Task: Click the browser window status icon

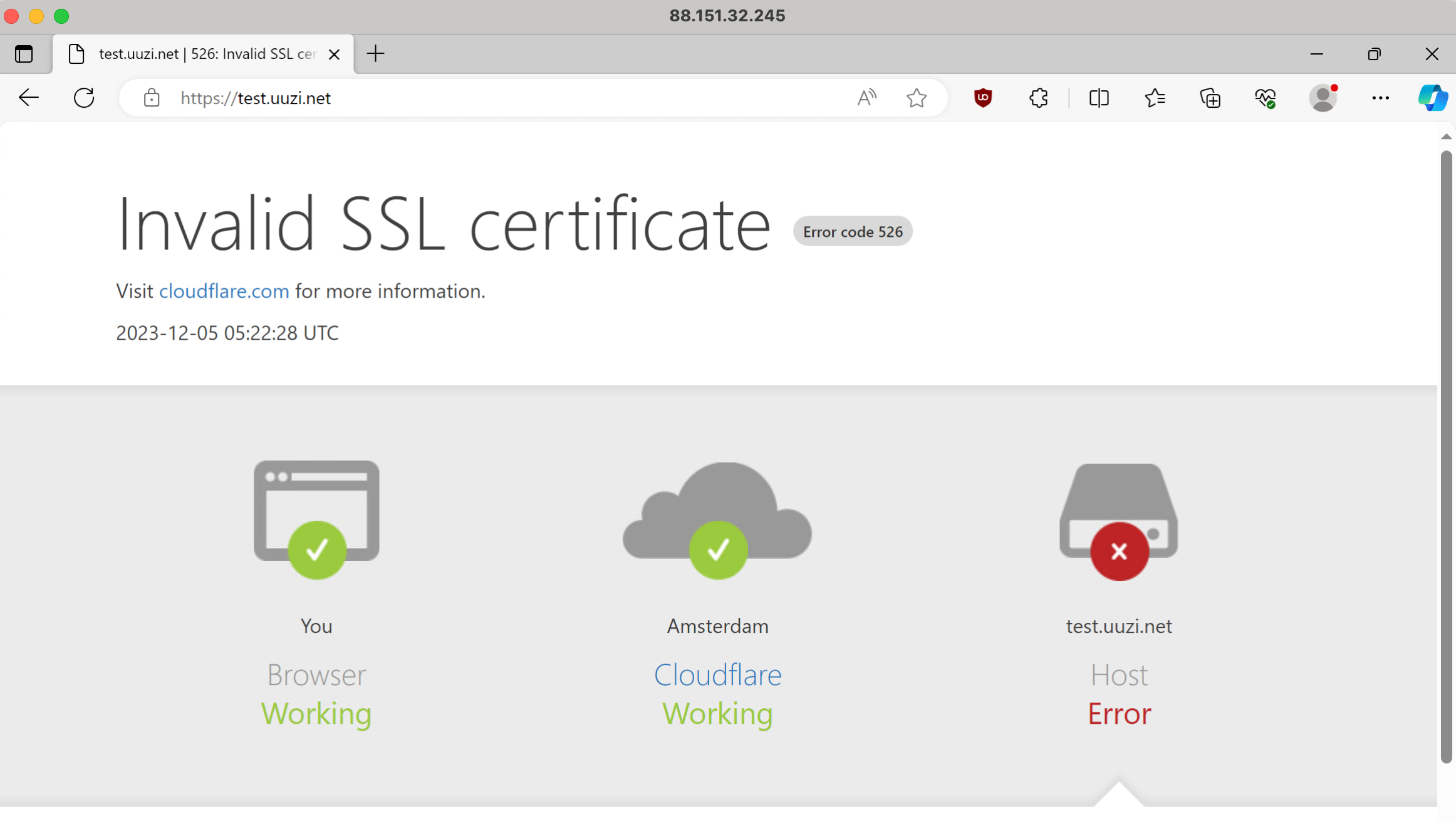Action: click(x=316, y=520)
